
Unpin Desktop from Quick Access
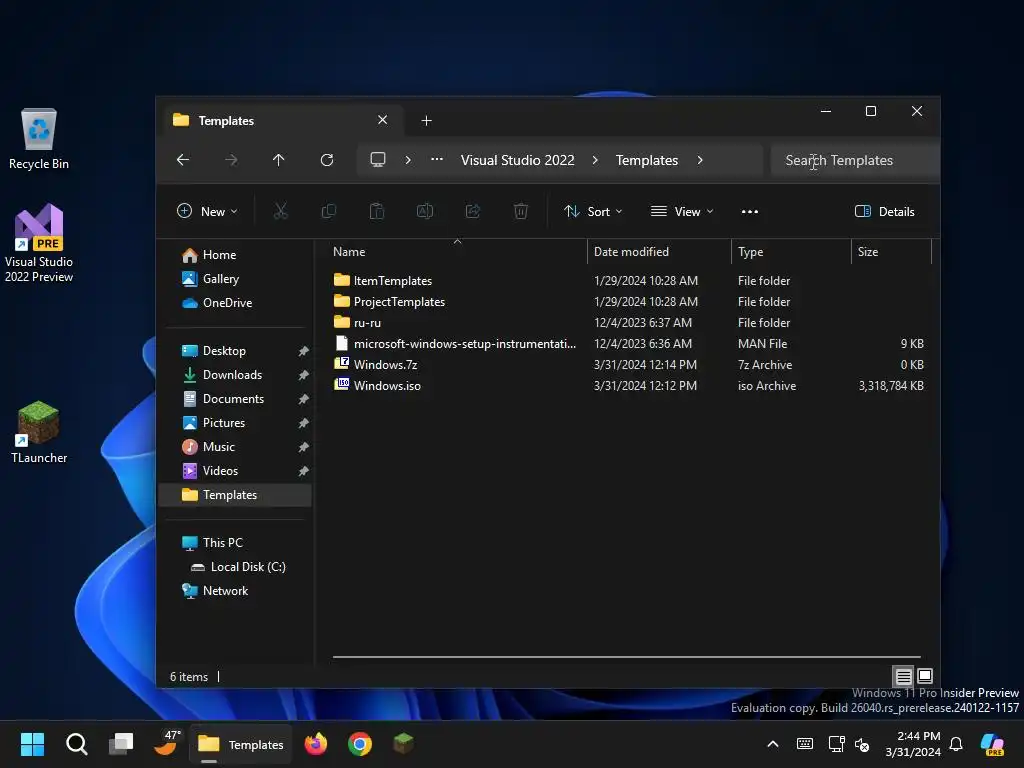[303, 351]
